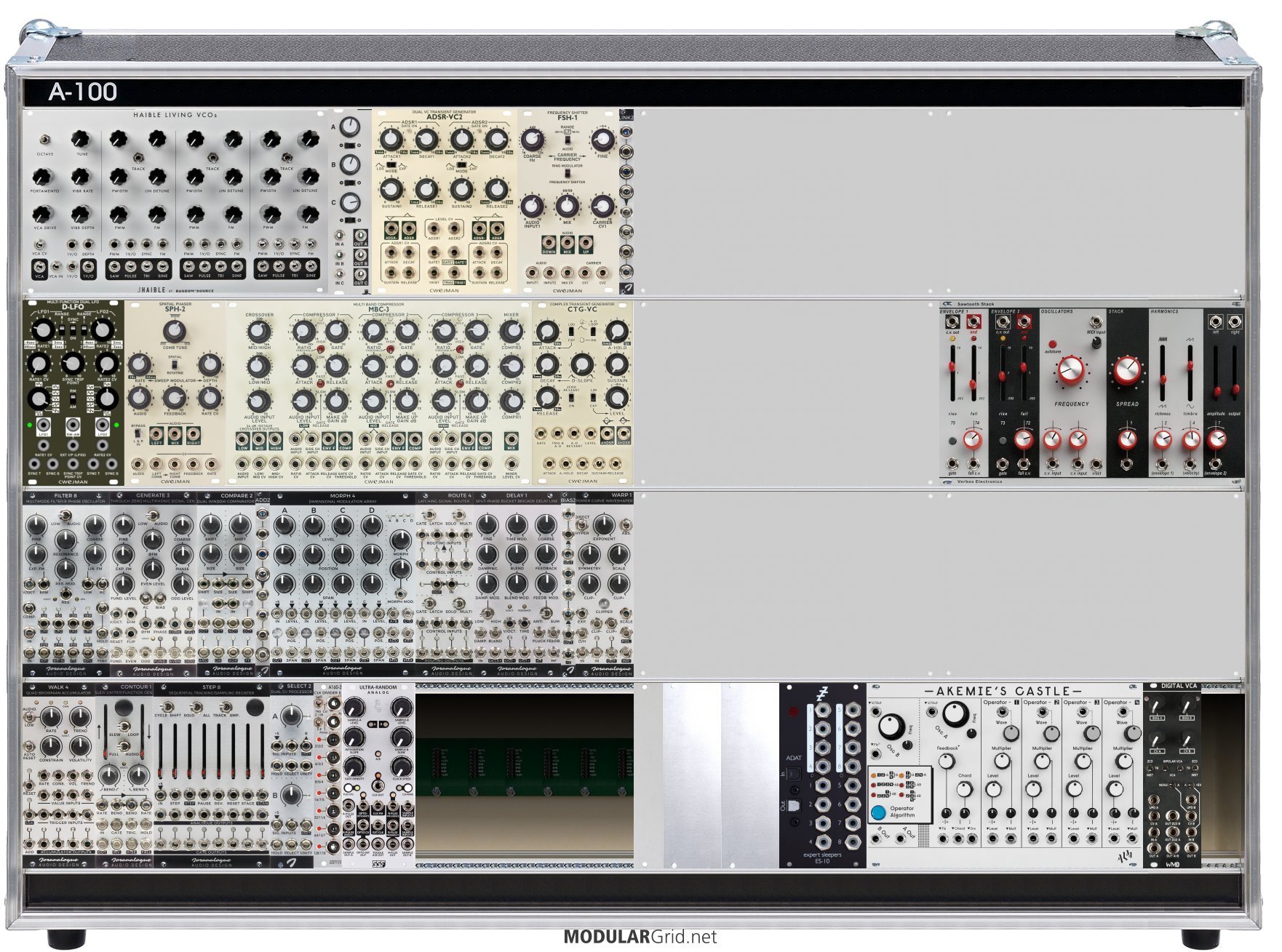Click the FREQUENCY knob on Sawtooth Stack
The height and width of the screenshot is (952, 1282).
pyautogui.click(x=1070, y=372)
